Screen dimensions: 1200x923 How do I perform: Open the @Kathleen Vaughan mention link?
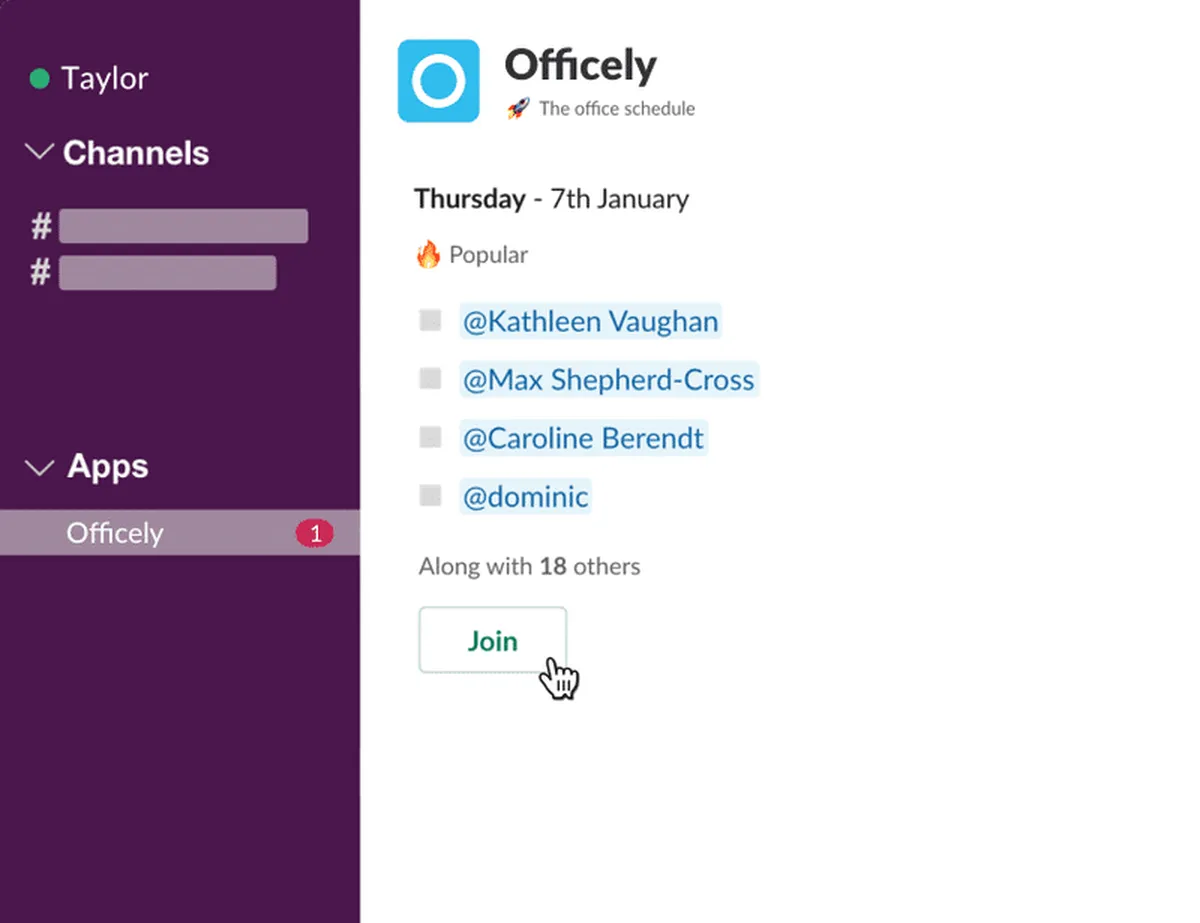click(590, 322)
